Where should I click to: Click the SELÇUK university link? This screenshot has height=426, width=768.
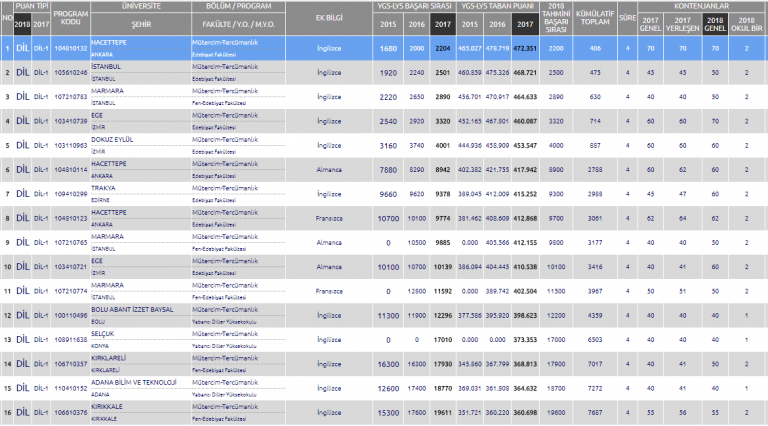(104, 334)
